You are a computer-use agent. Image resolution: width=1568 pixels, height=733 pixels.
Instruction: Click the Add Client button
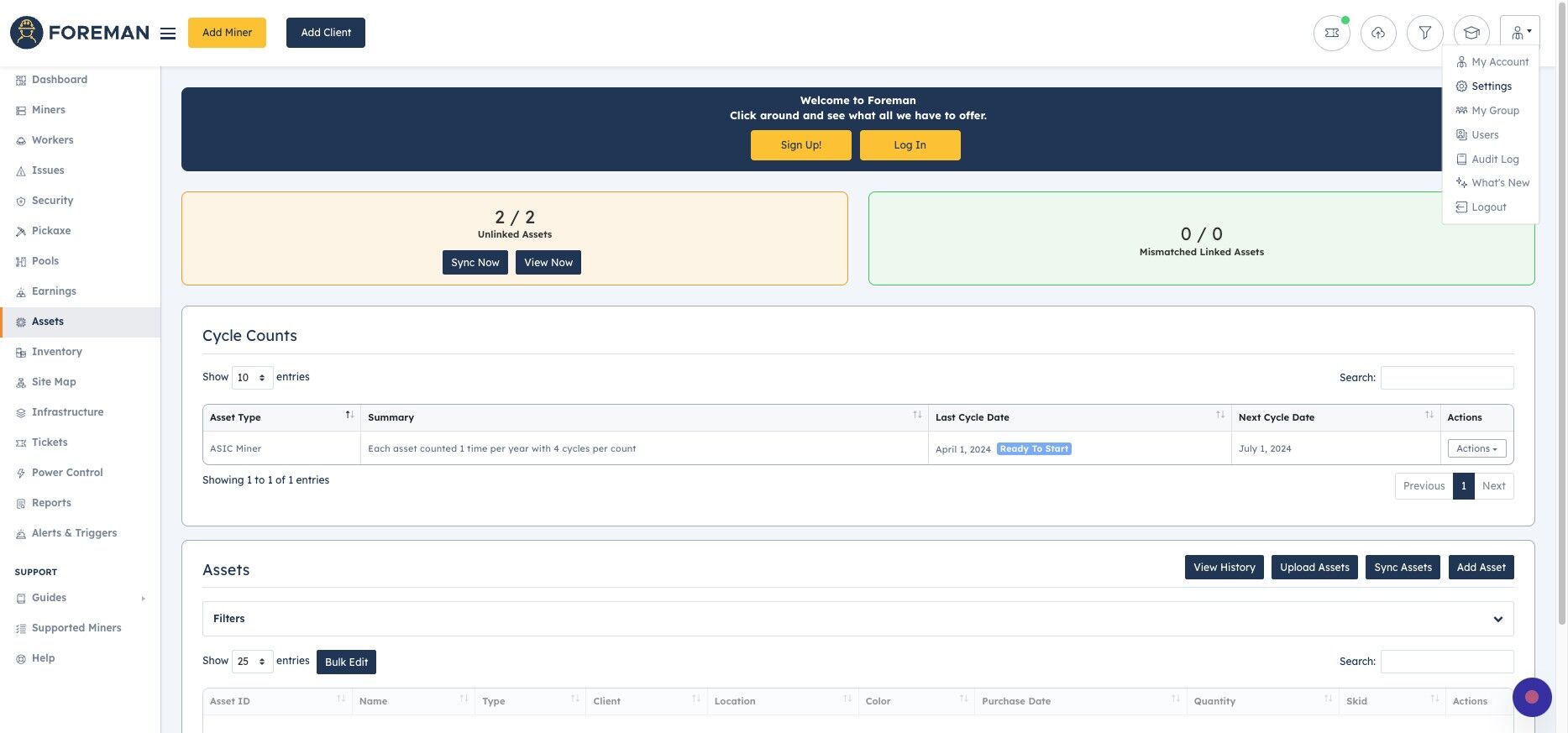pos(326,33)
